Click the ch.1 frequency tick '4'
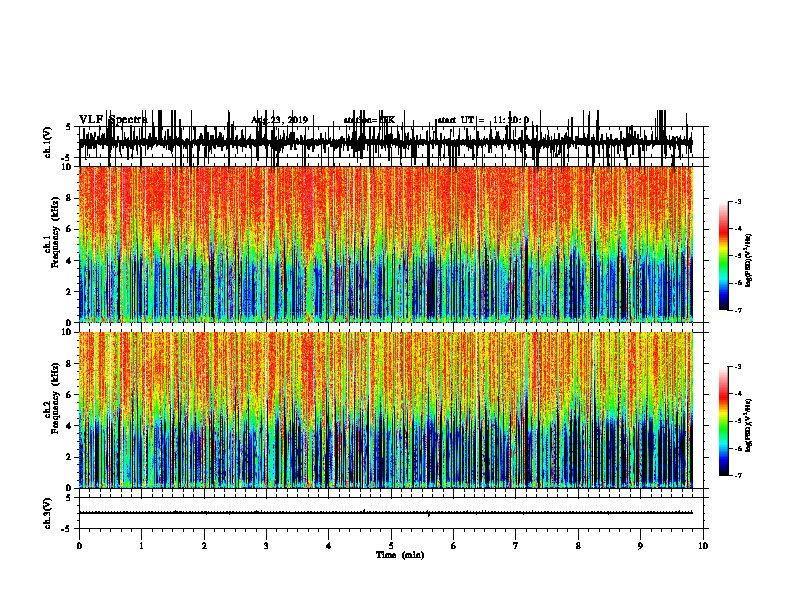 70,261
